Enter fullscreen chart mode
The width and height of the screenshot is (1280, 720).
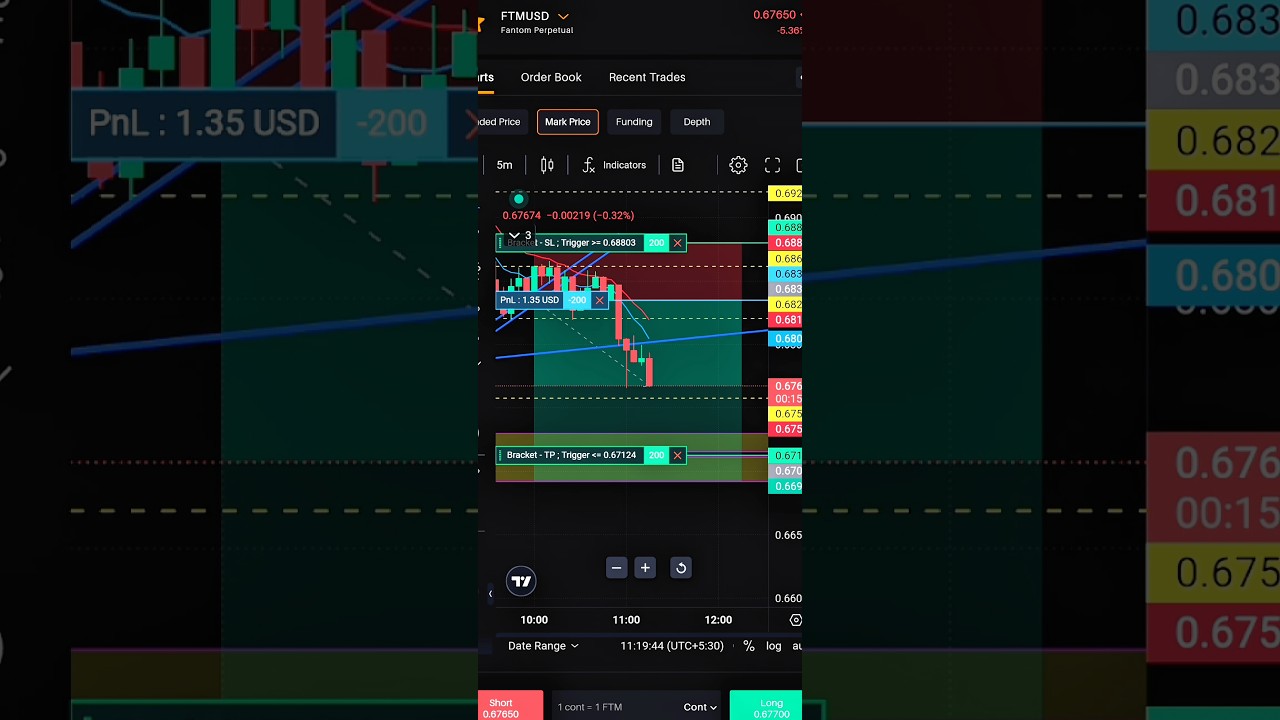[x=772, y=165]
